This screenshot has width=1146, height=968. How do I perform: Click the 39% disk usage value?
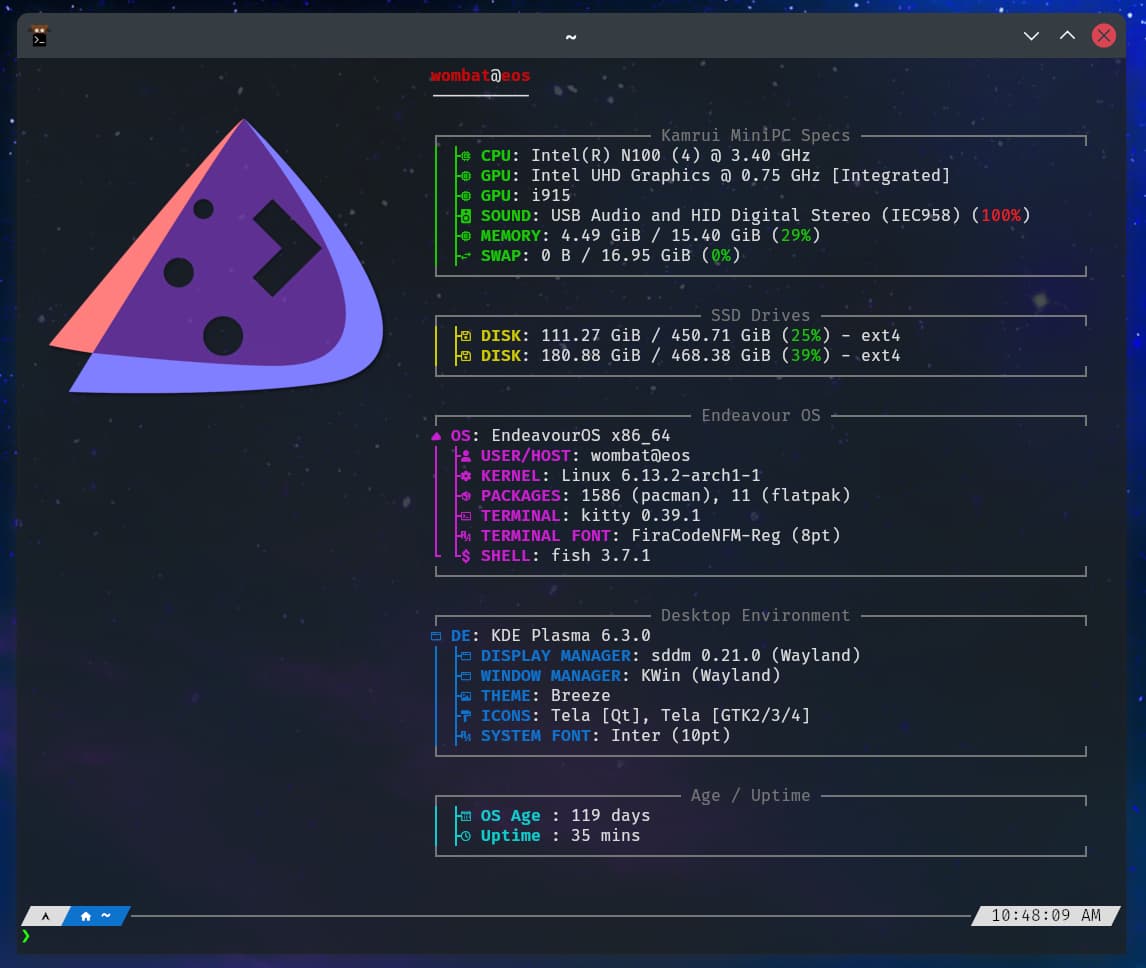(806, 356)
